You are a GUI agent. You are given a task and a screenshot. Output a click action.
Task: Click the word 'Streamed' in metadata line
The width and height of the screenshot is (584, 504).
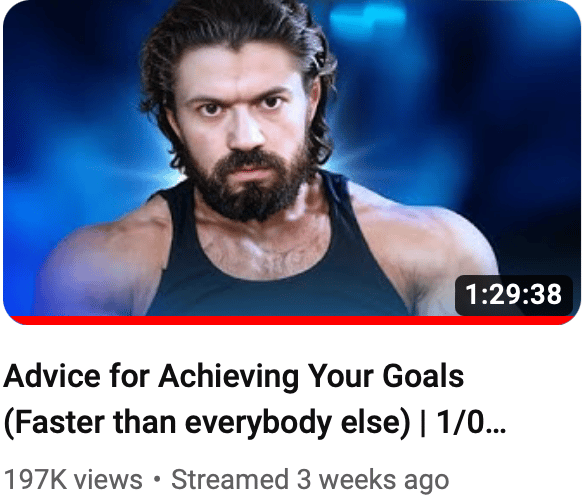coord(230,479)
